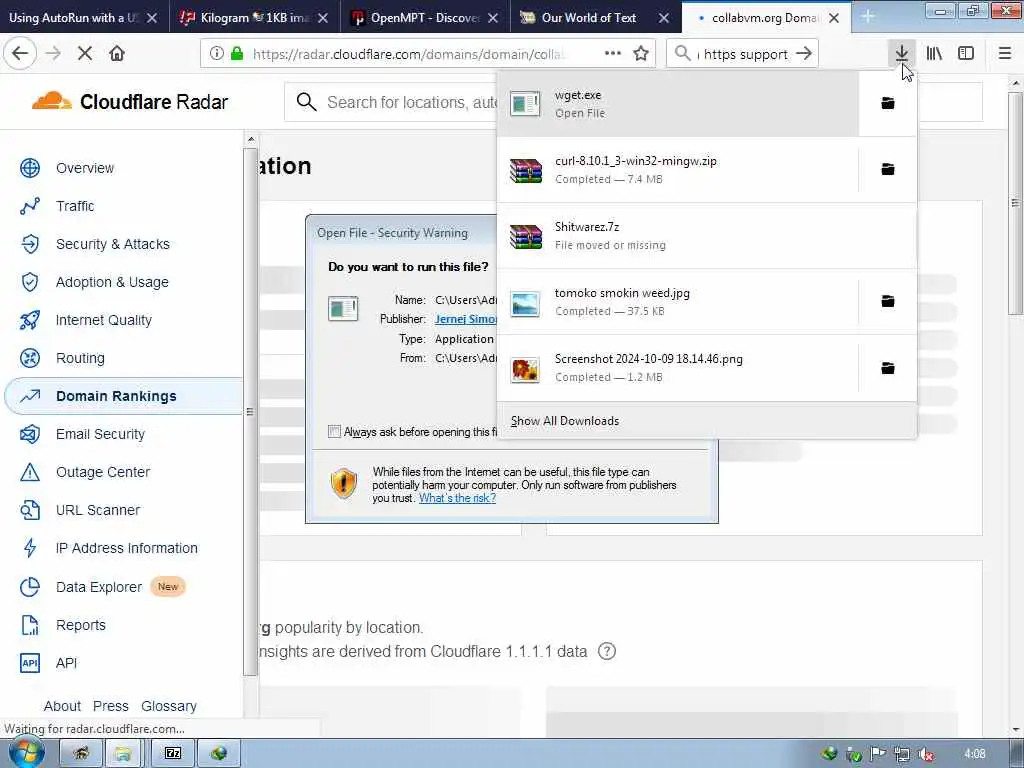This screenshot has height=768, width=1024.
Task: Switch to Our World of Text tab
Action: coord(588,18)
